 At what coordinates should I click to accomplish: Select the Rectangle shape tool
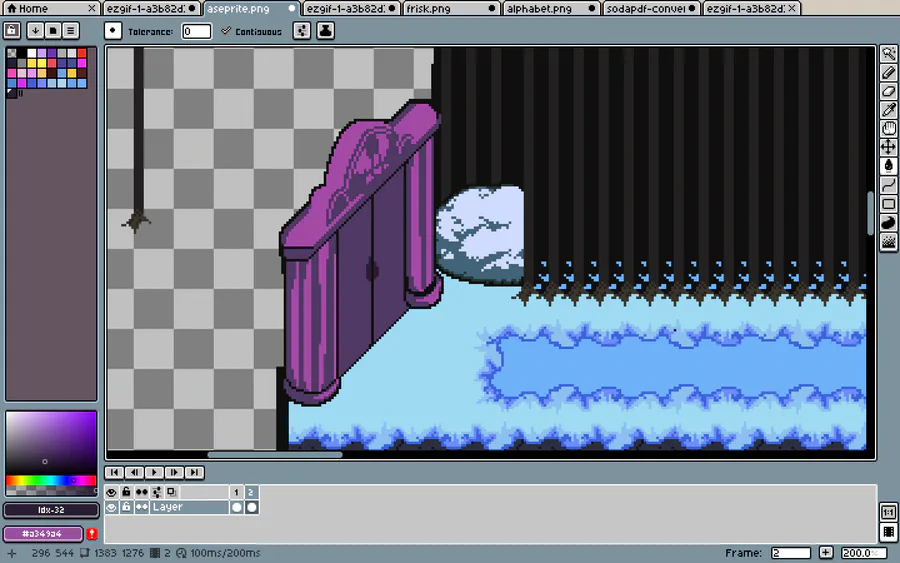click(x=889, y=204)
